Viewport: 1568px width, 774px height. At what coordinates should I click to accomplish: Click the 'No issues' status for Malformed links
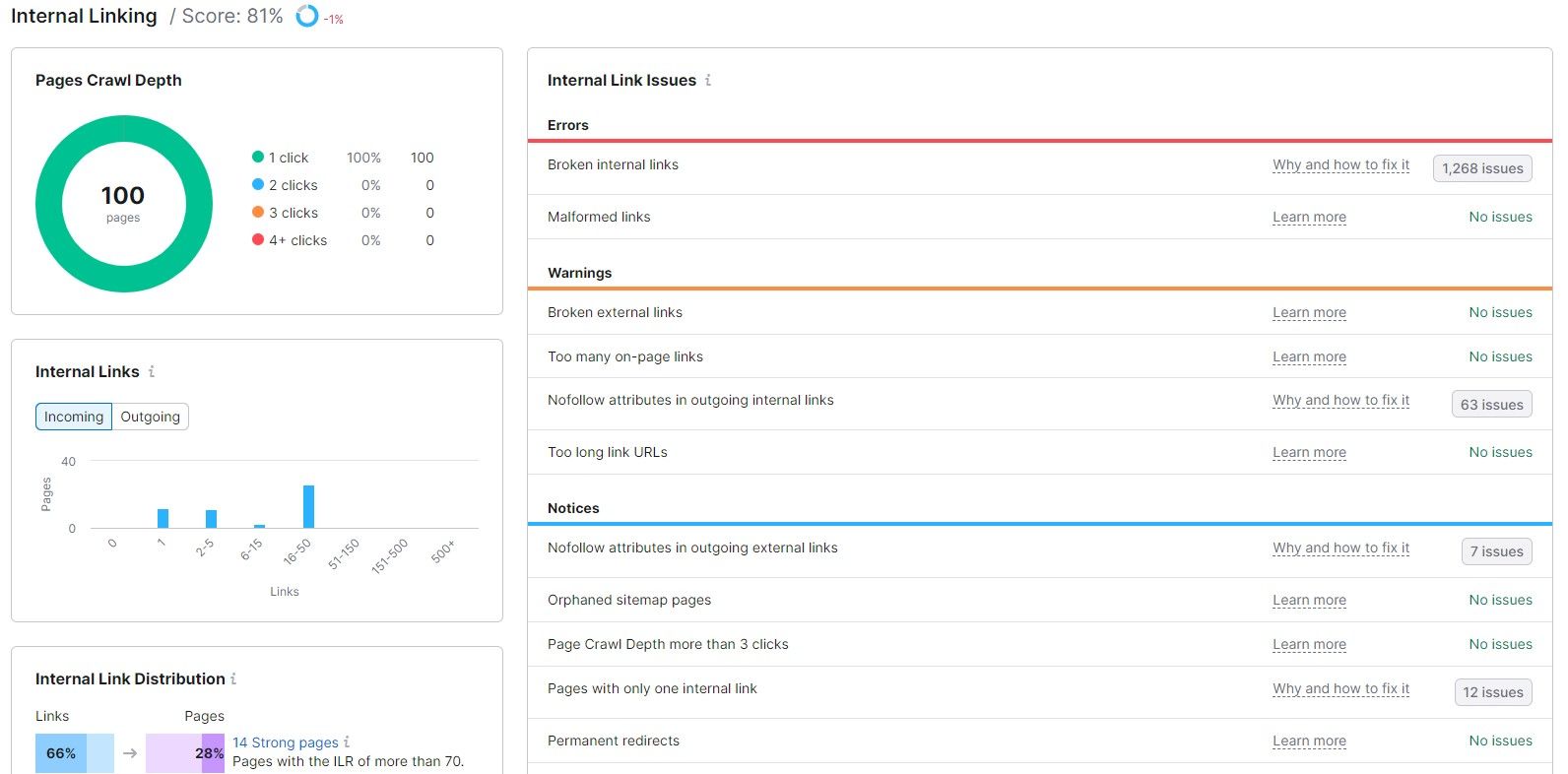click(x=1500, y=217)
